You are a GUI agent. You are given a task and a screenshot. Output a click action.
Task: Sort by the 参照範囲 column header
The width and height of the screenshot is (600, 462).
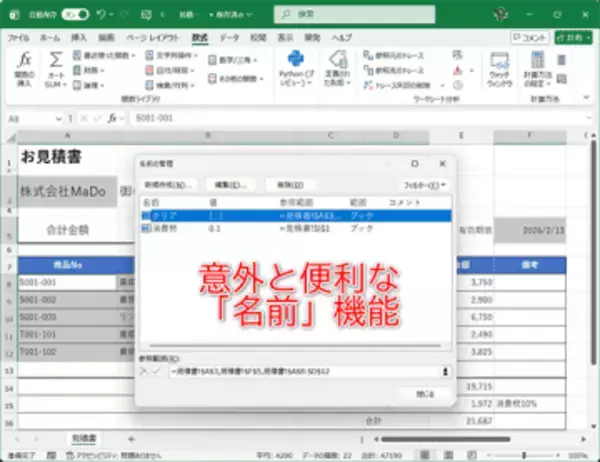point(296,202)
